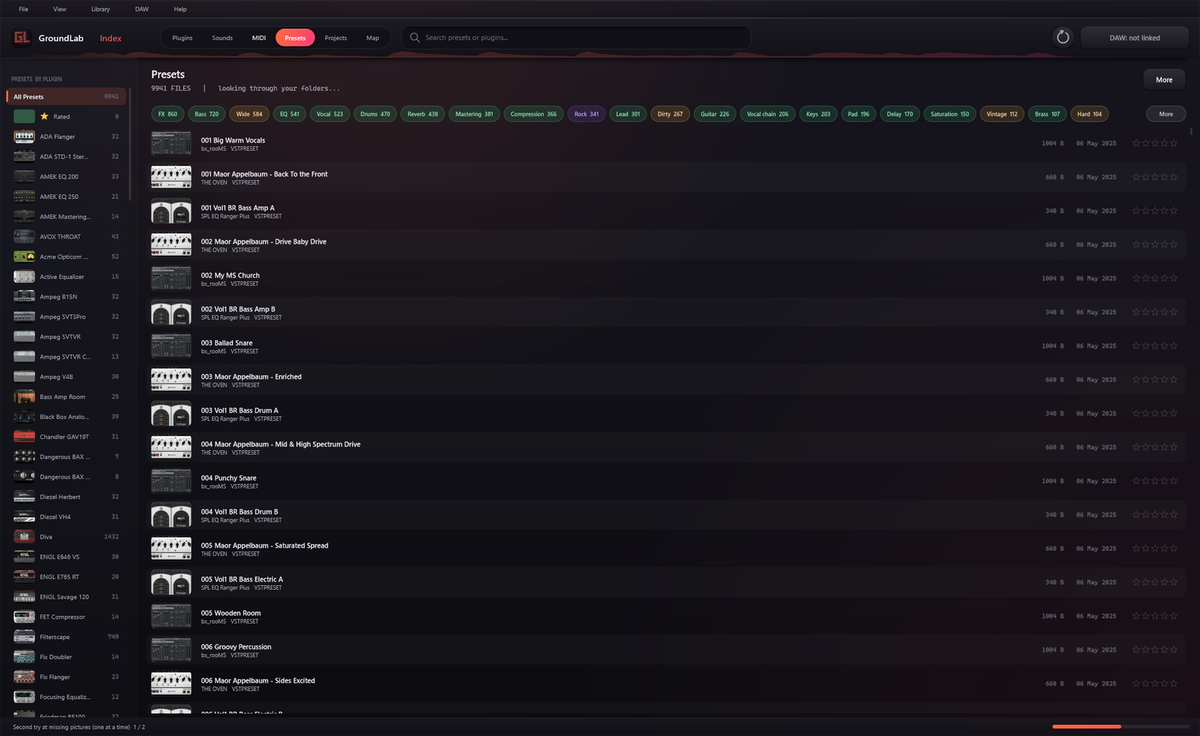
Task: Select the ADA Flanger plugin thumbnail in sidebar
Action: (25, 137)
